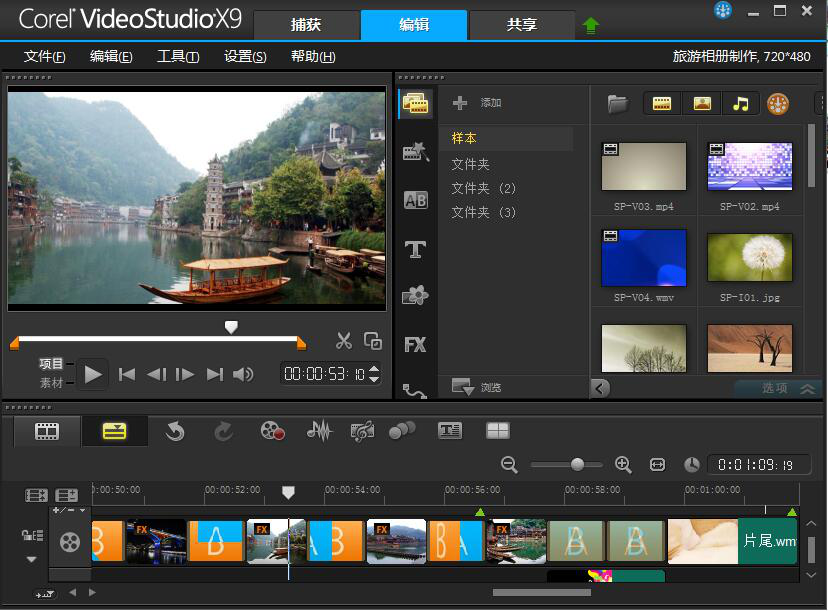Expand the Options panel chevron
The width and height of the screenshot is (828, 611).
[807, 389]
